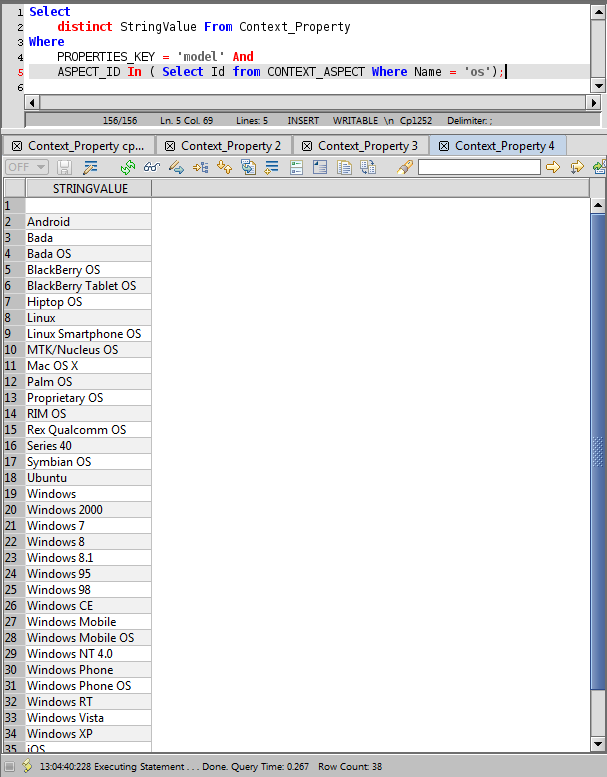Close the Context_Property 4 tab
607x777 pixels.
tap(444, 146)
